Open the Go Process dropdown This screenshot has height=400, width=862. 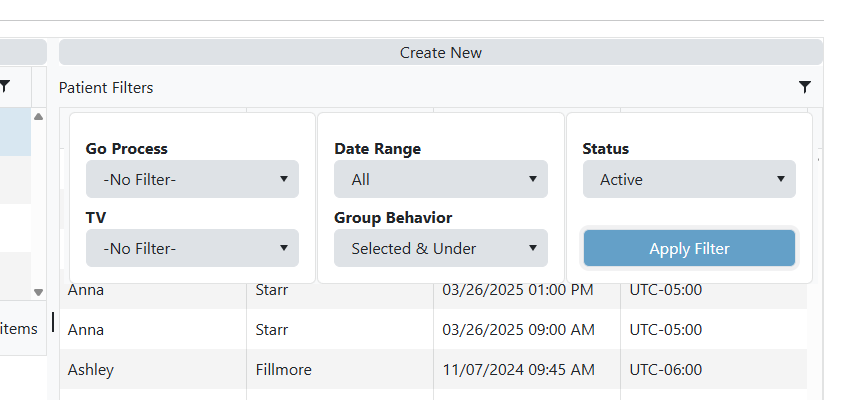(x=192, y=180)
